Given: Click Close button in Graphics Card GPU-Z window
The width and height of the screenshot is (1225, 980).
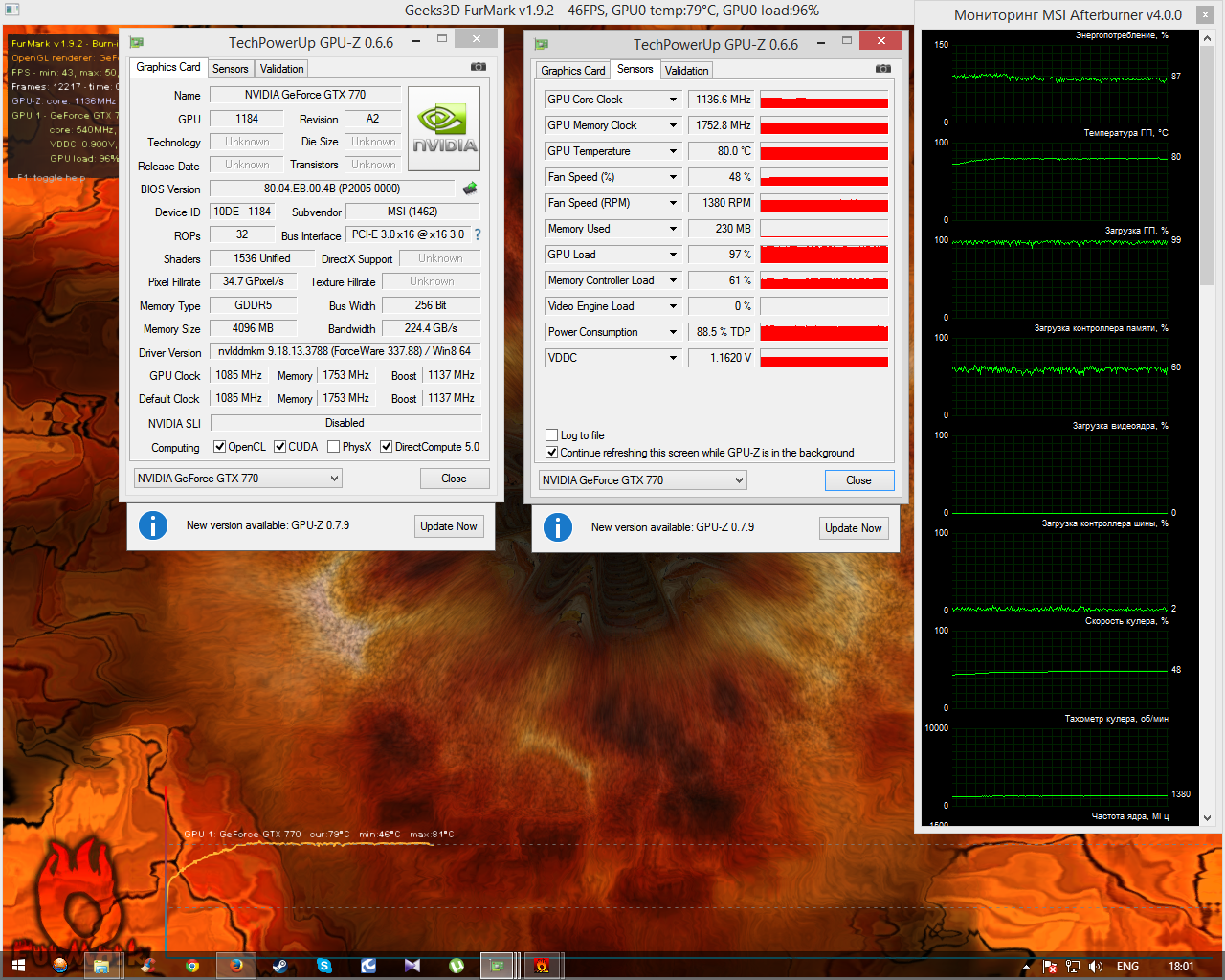Looking at the screenshot, I should [x=455, y=479].
